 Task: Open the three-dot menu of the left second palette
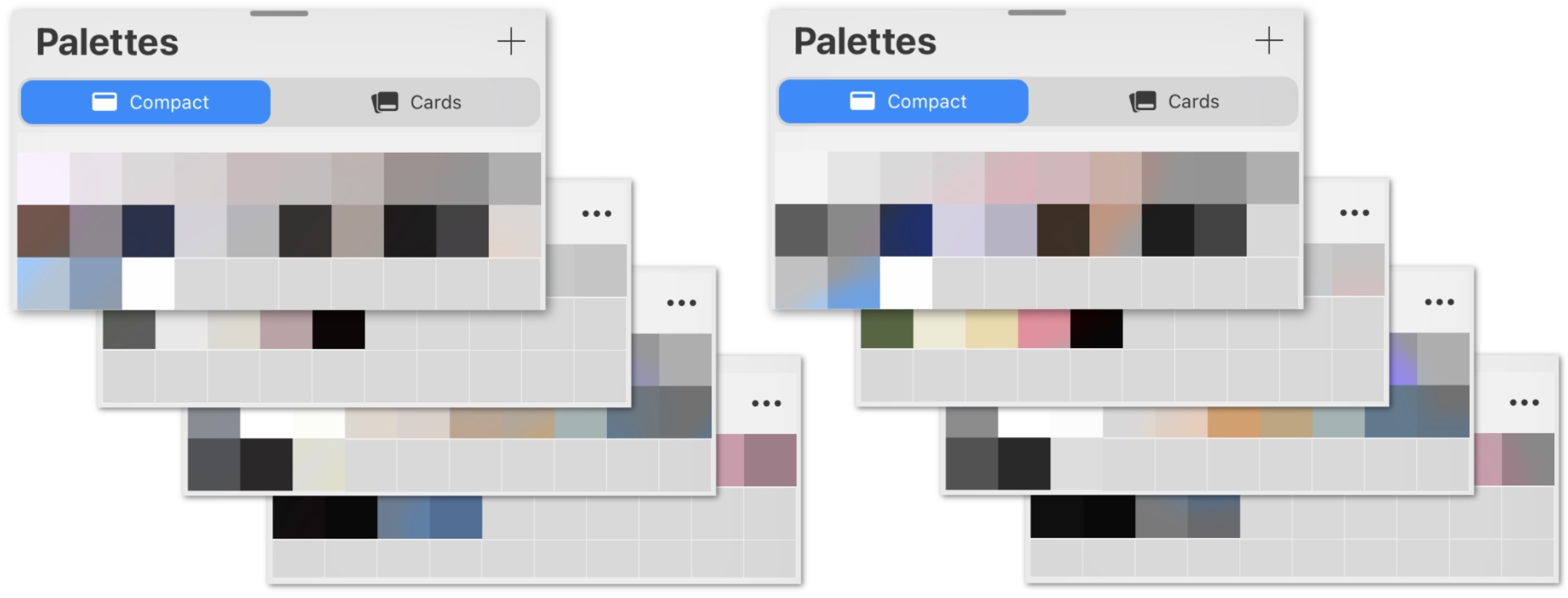(x=596, y=214)
